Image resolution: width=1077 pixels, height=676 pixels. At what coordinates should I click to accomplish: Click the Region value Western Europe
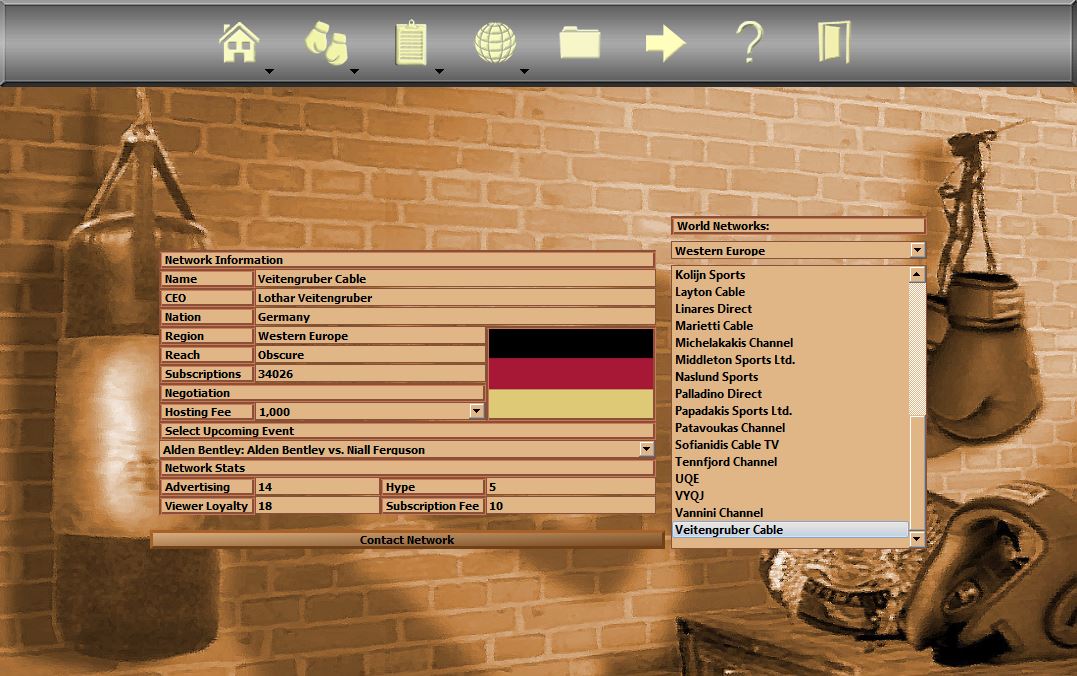coord(370,336)
